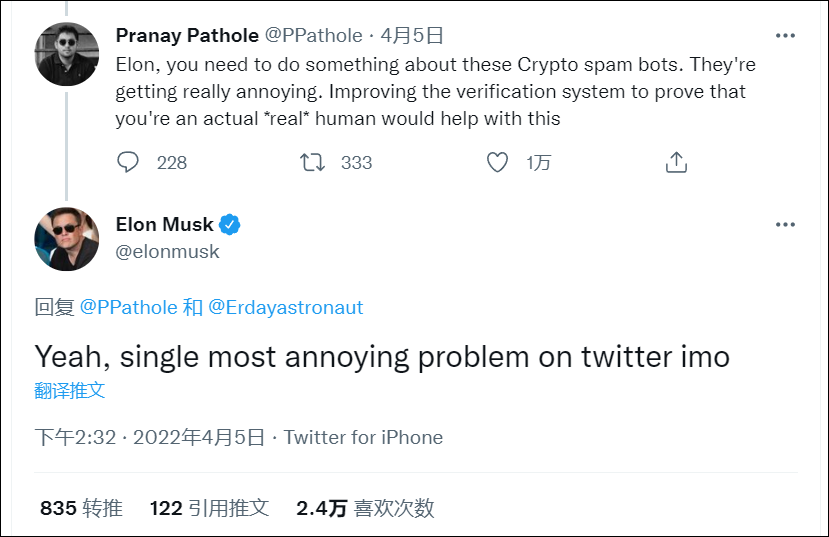Open Elon Musk's profile picture
Viewport: 829px width, 537px height.
[x=66, y=240]
